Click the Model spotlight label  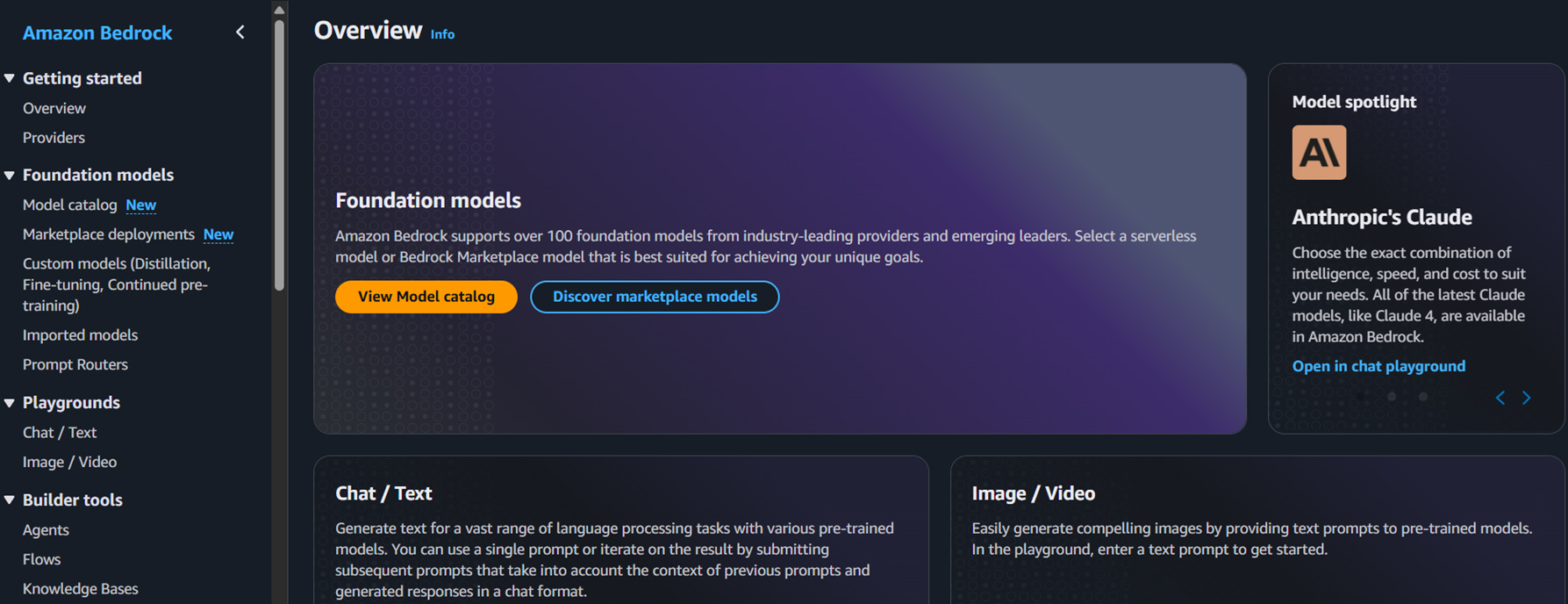(1354, 102)
